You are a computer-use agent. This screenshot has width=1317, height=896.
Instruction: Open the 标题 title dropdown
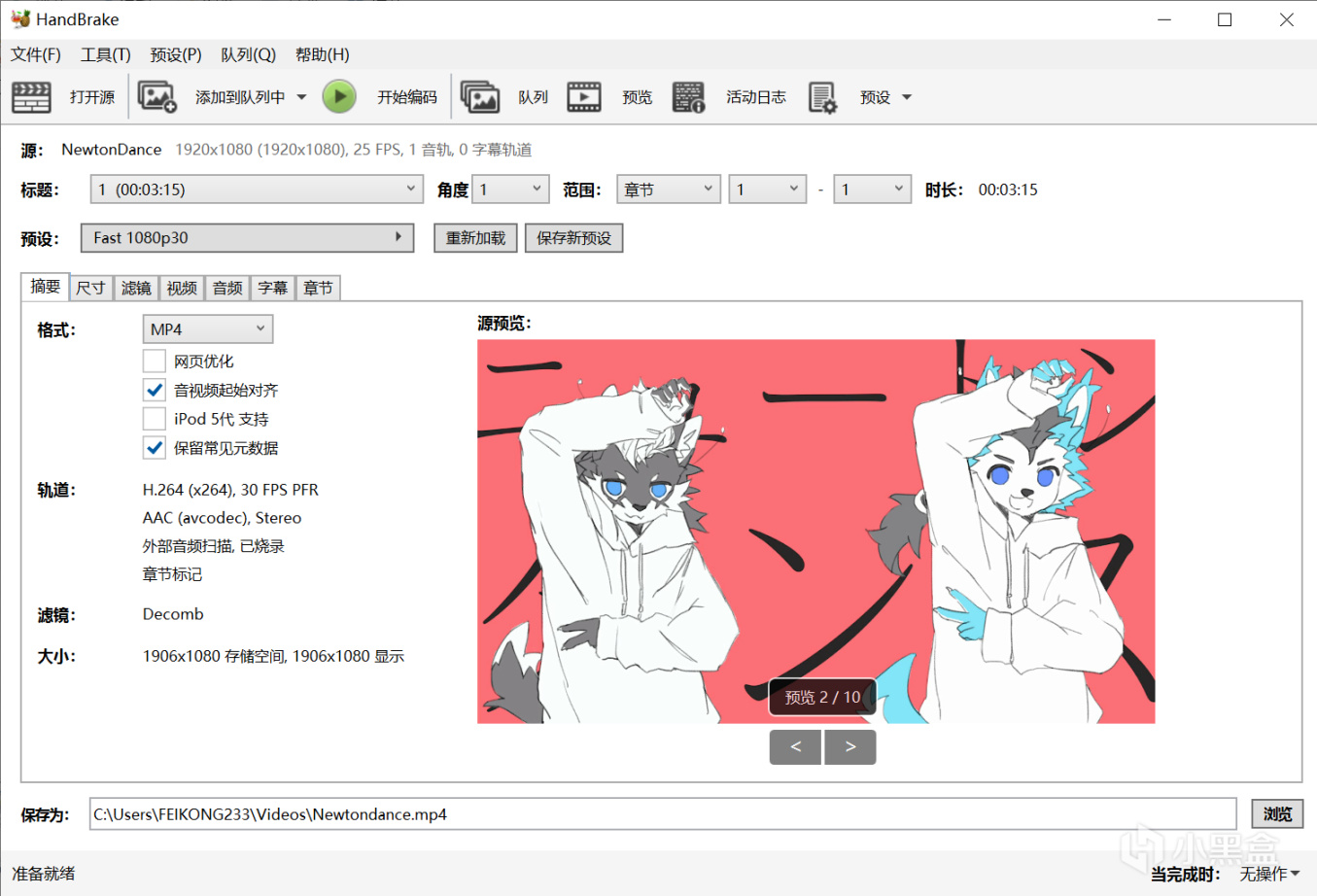pos(257,190)
